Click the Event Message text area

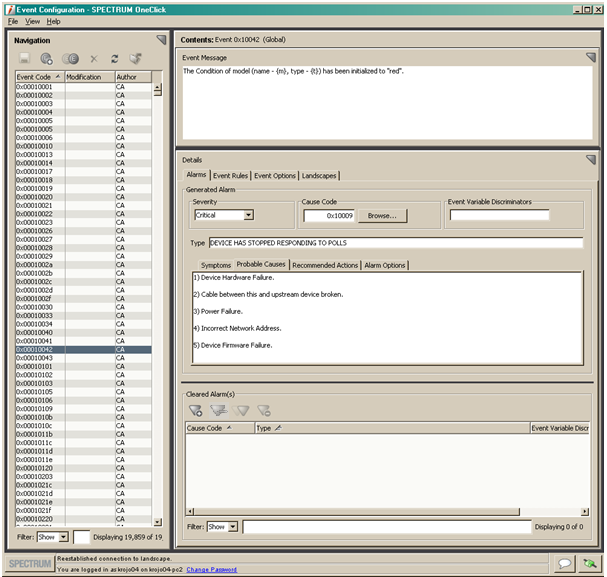(387, 103)
